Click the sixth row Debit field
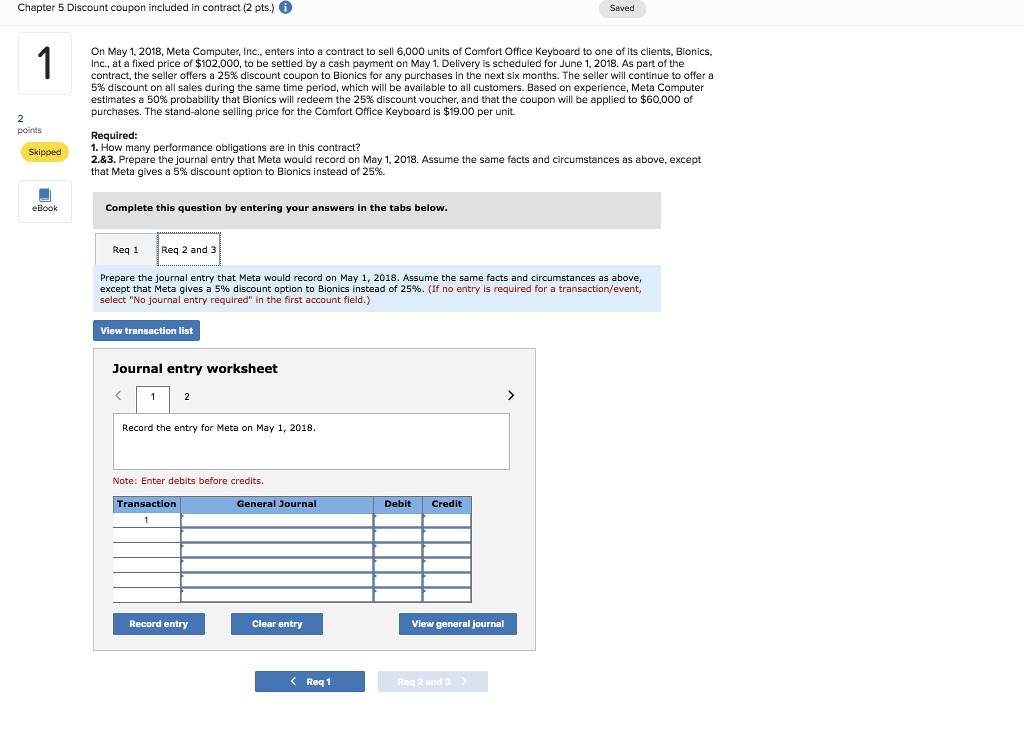Viewport: 1024px width, 730px height. point(398,595)
